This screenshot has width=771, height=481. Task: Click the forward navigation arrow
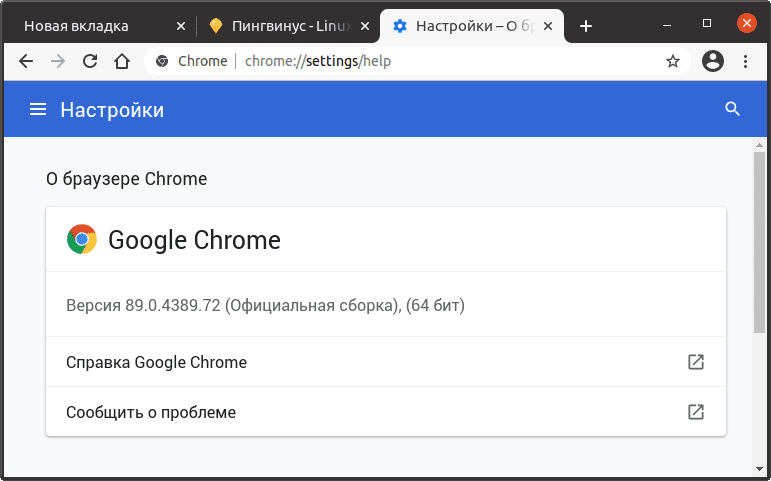[58, 61]
